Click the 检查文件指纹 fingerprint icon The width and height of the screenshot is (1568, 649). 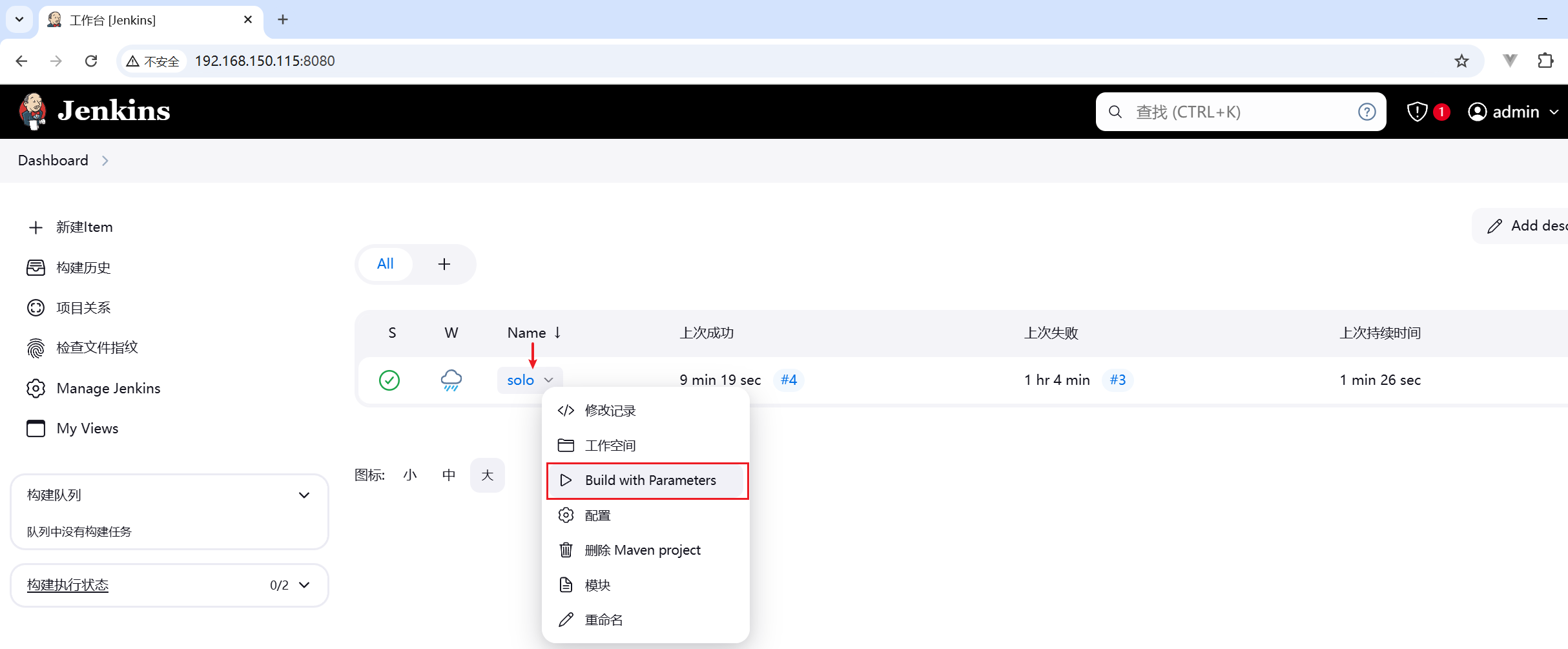[36, 348]
